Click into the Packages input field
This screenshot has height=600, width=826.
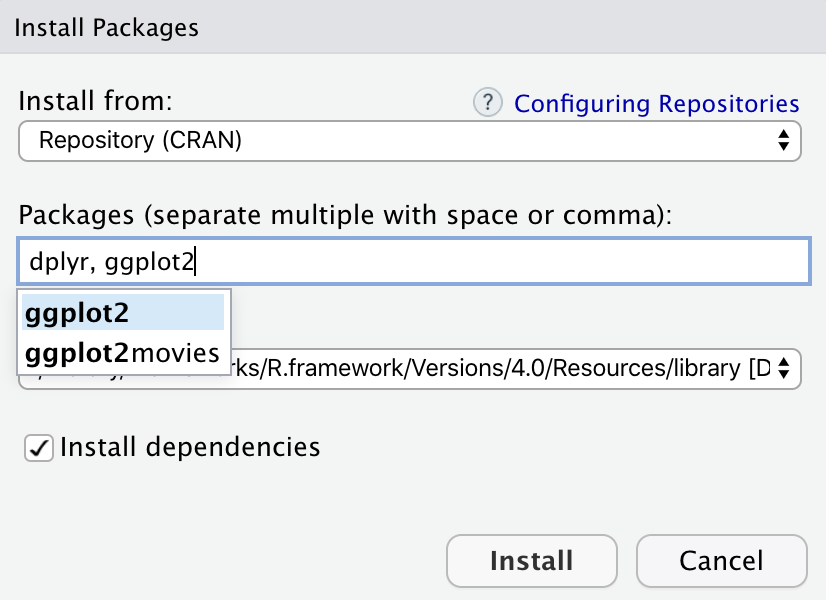pos(414,261)
